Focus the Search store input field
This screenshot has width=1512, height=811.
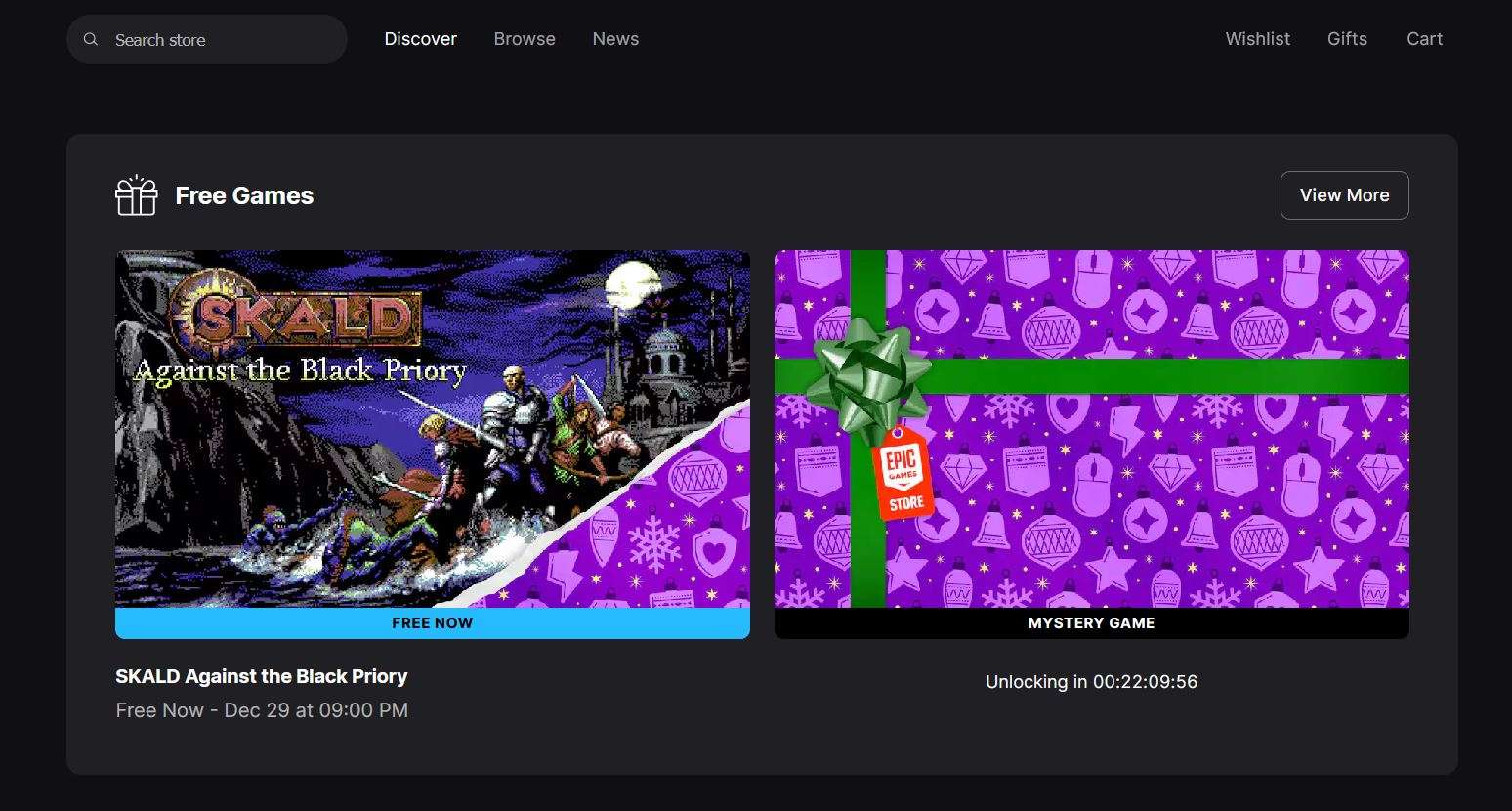point(207,39)
